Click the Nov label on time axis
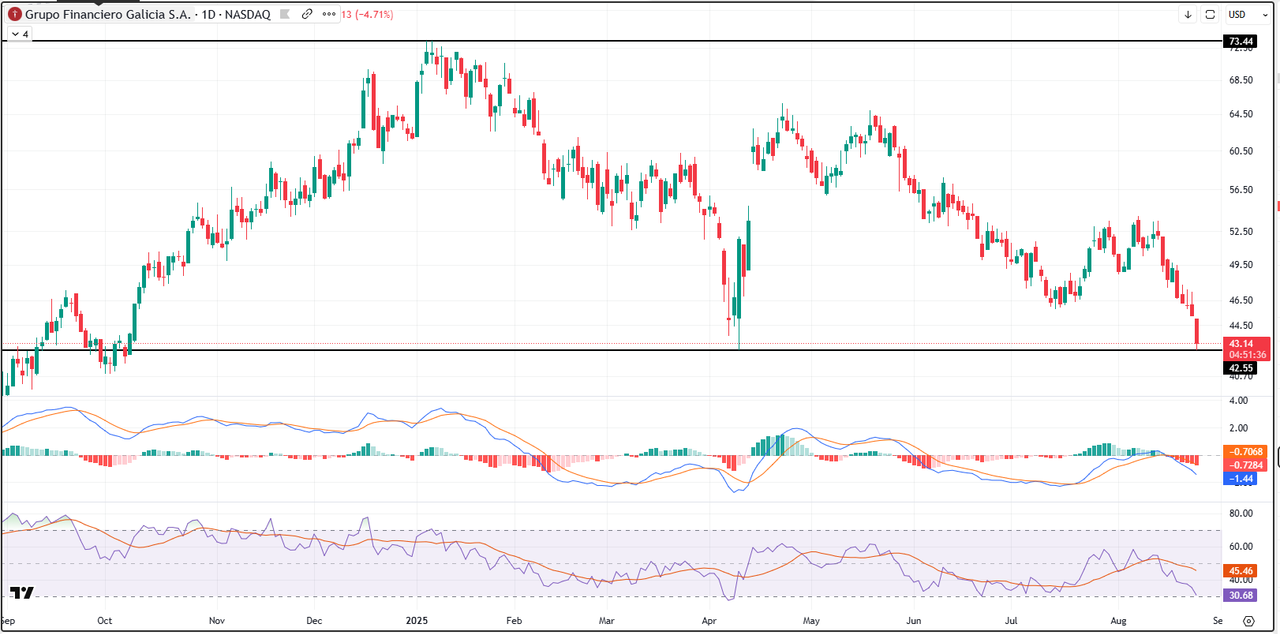Screen dimensions: 1280x634 coord(216,621)
